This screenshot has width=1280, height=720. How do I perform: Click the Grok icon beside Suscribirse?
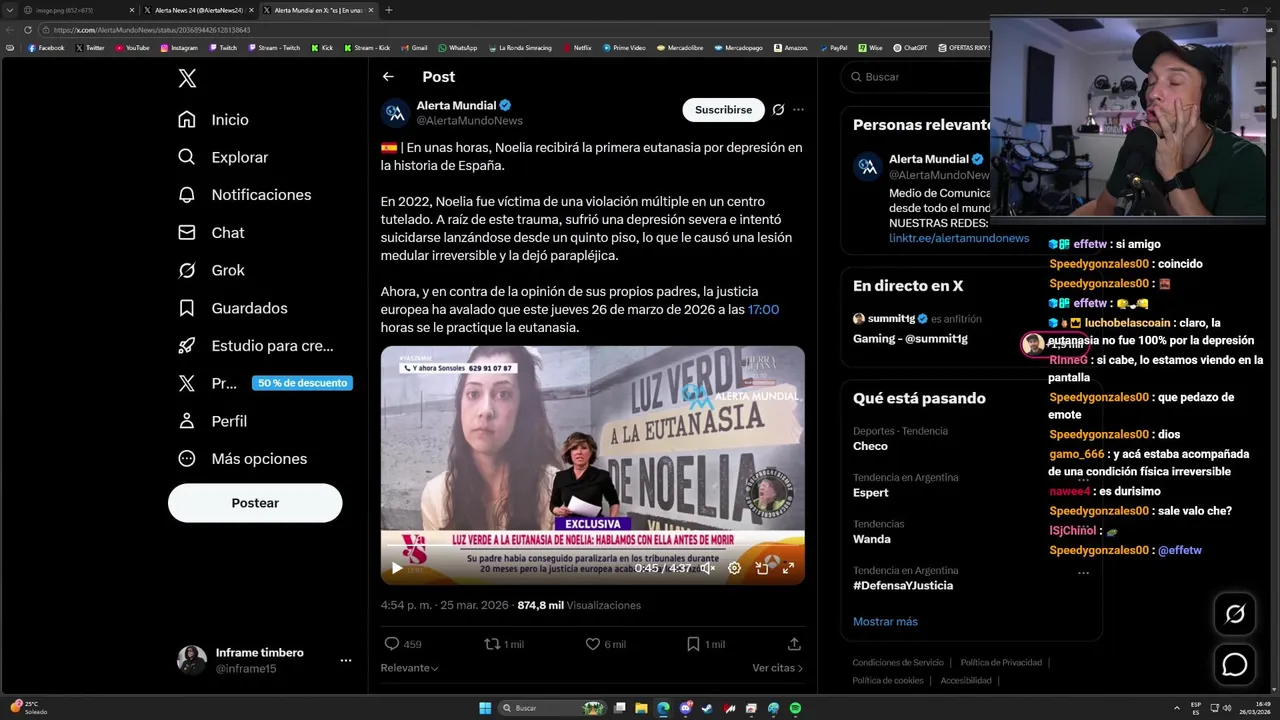pos(778,110)
